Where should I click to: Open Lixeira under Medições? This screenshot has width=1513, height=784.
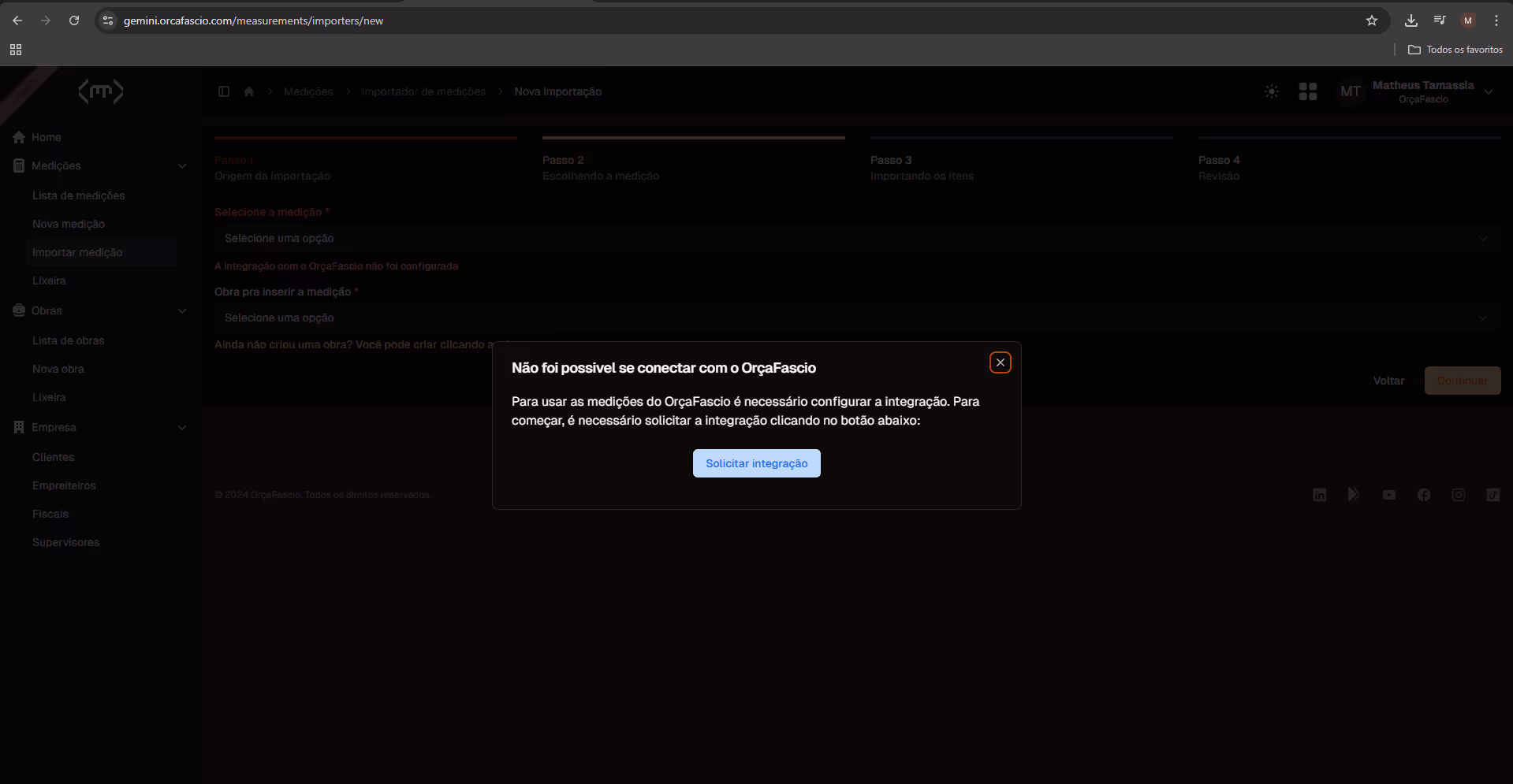click(49, 281)
